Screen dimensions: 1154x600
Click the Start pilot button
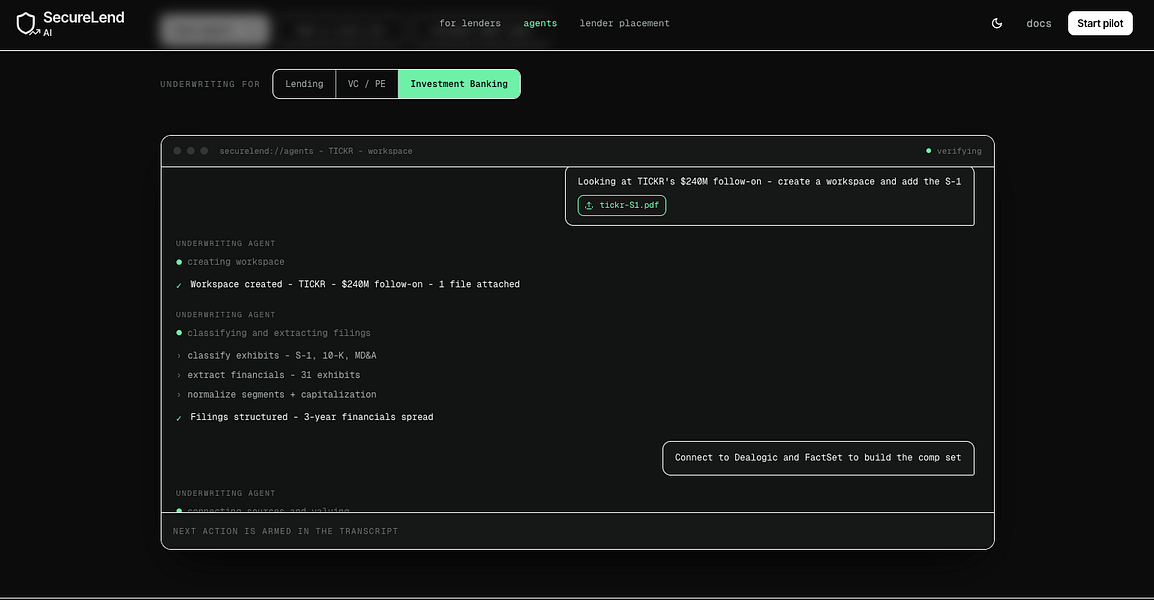click(1100, 24)
